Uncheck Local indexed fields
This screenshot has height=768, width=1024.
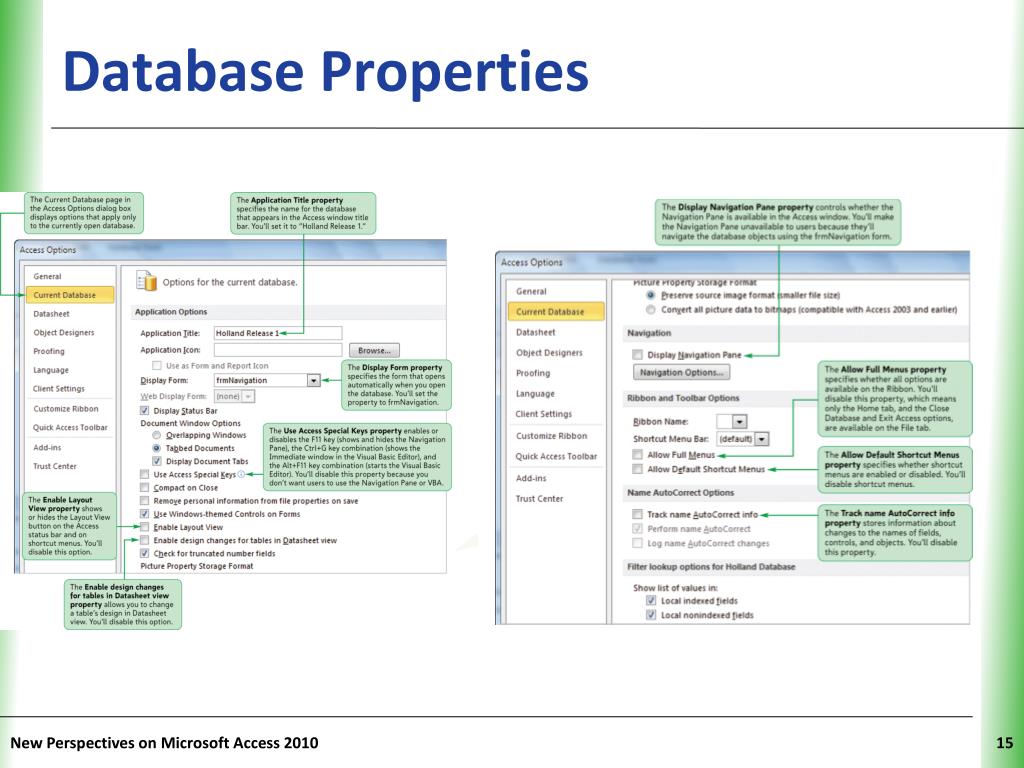(651, 601)
